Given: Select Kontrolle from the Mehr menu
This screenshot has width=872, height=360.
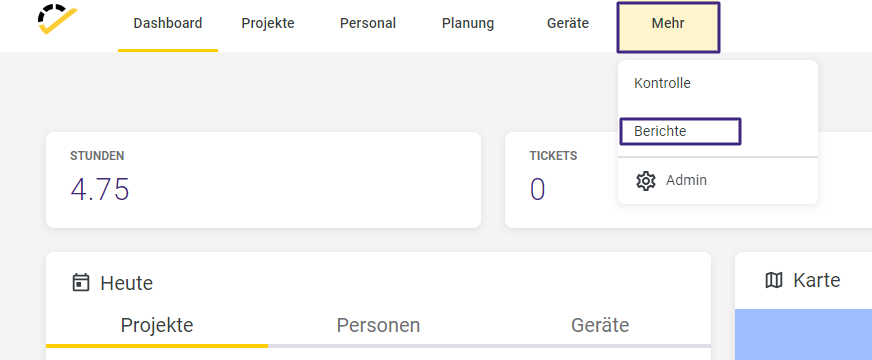Looking at the screenshot, I should 662,83.
